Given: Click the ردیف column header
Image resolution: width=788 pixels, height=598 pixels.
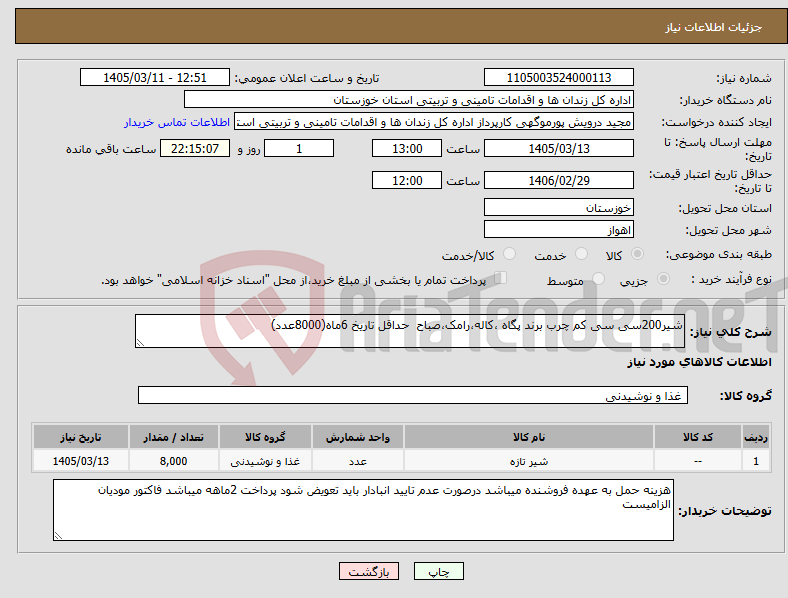Looking at the screenshot, I should (x=755, y=437).
